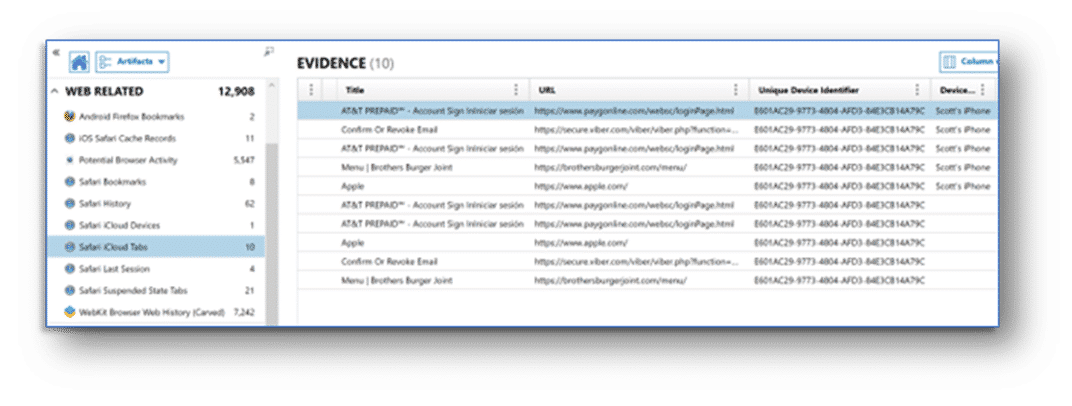Click the artifact list scrollbar
This screenshot has height=406, width=1072.
pos(271,232)
